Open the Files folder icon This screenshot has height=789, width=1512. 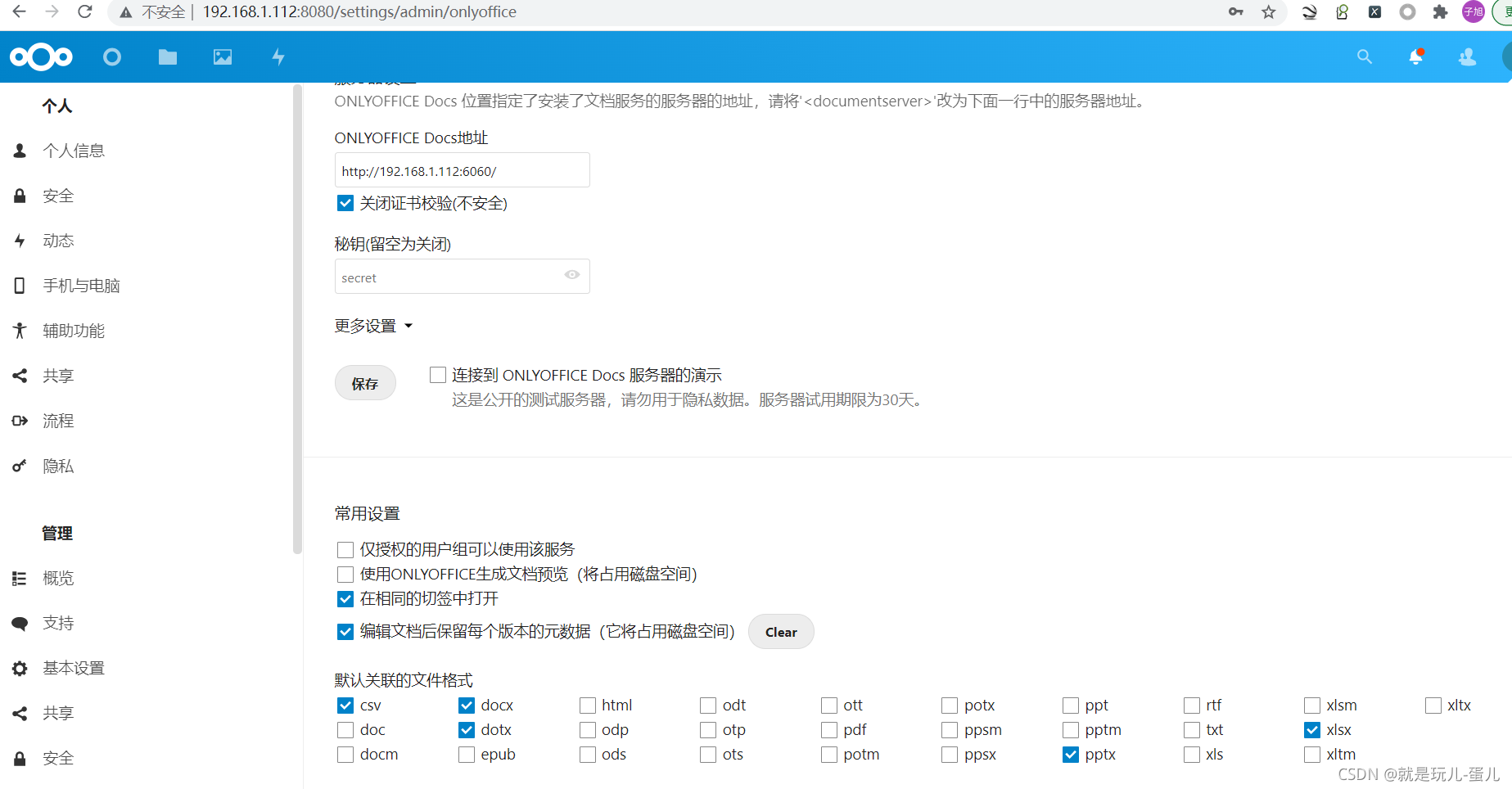tap(168, 56)
